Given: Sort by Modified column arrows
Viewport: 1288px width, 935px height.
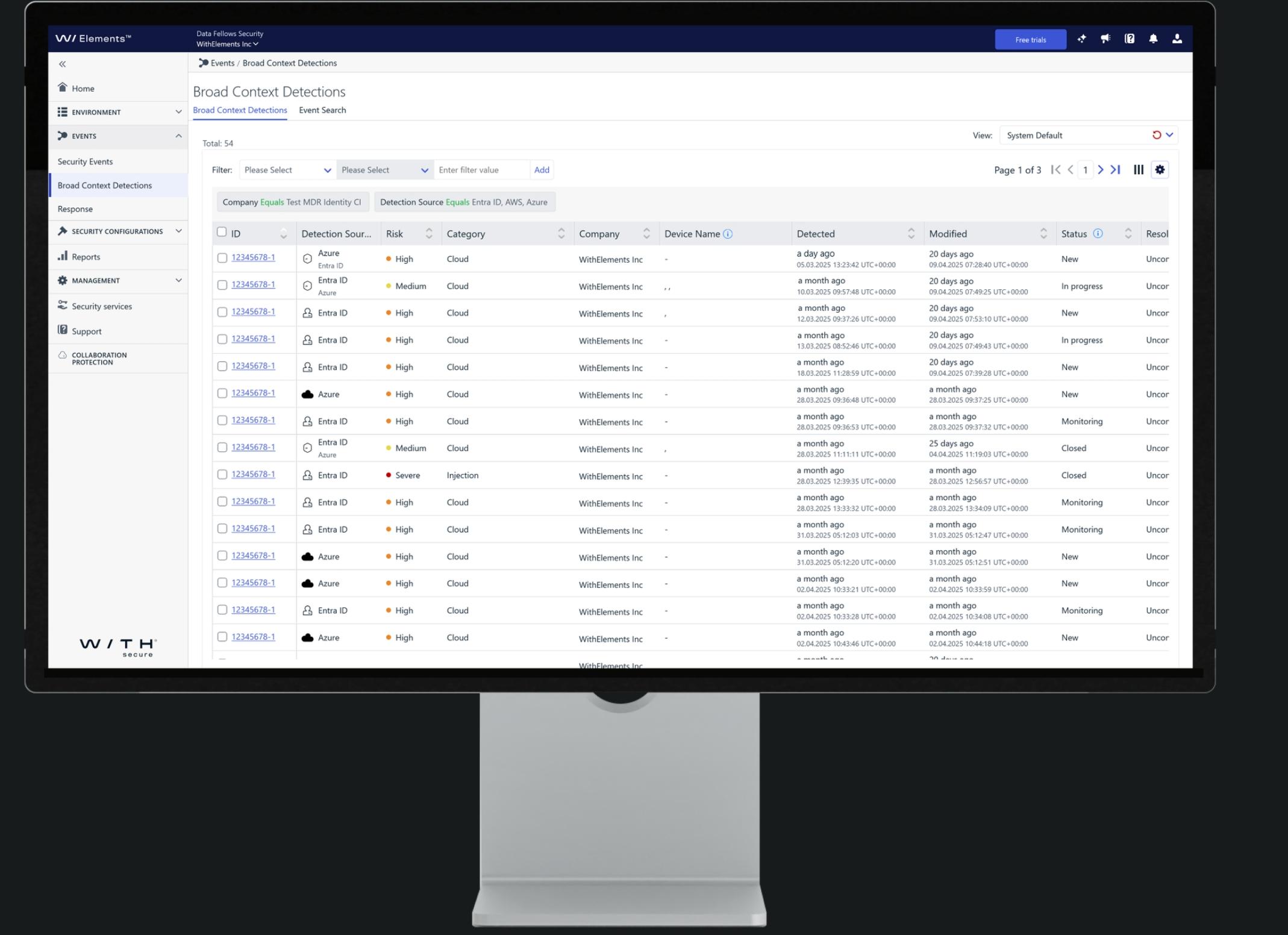Looking at the screenshot, I should (x=1043, y=234).
